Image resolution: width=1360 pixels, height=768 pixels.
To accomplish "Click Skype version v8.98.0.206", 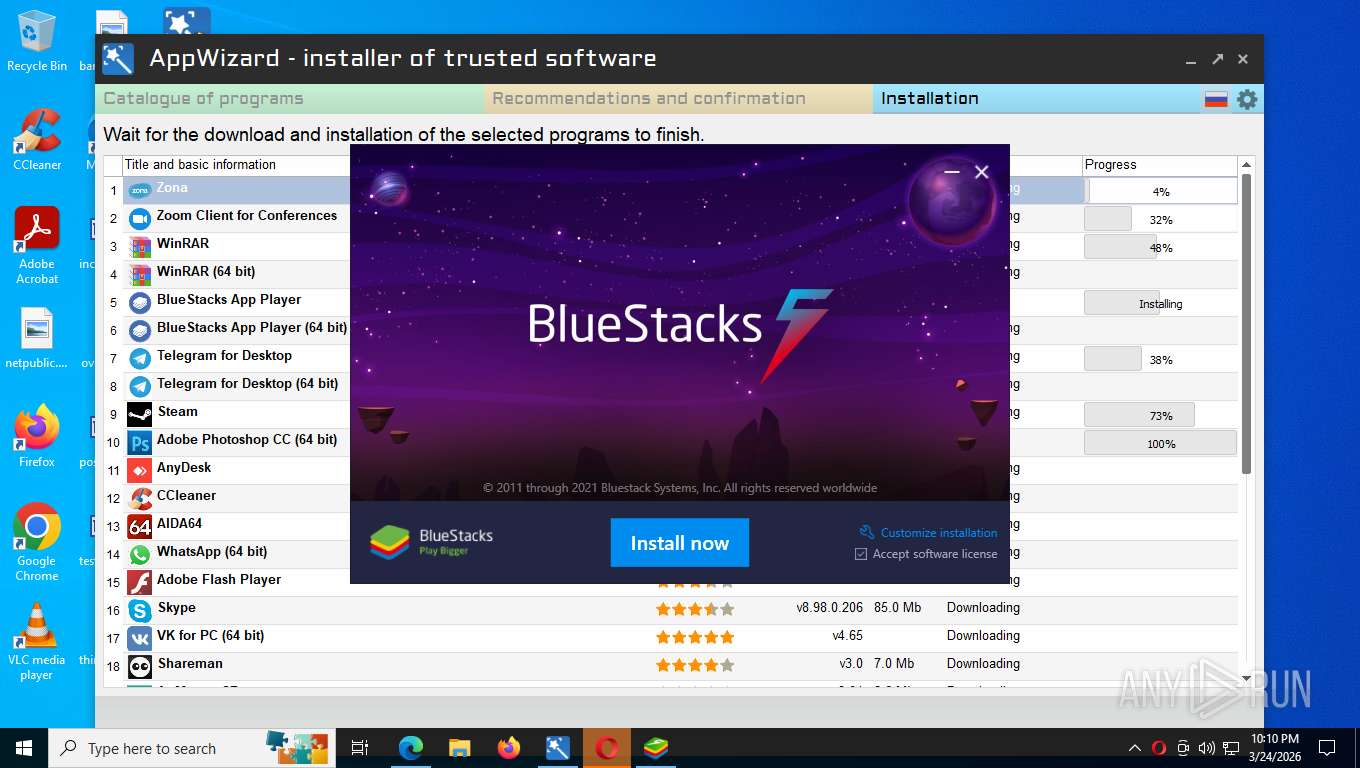I will (829, 607).
